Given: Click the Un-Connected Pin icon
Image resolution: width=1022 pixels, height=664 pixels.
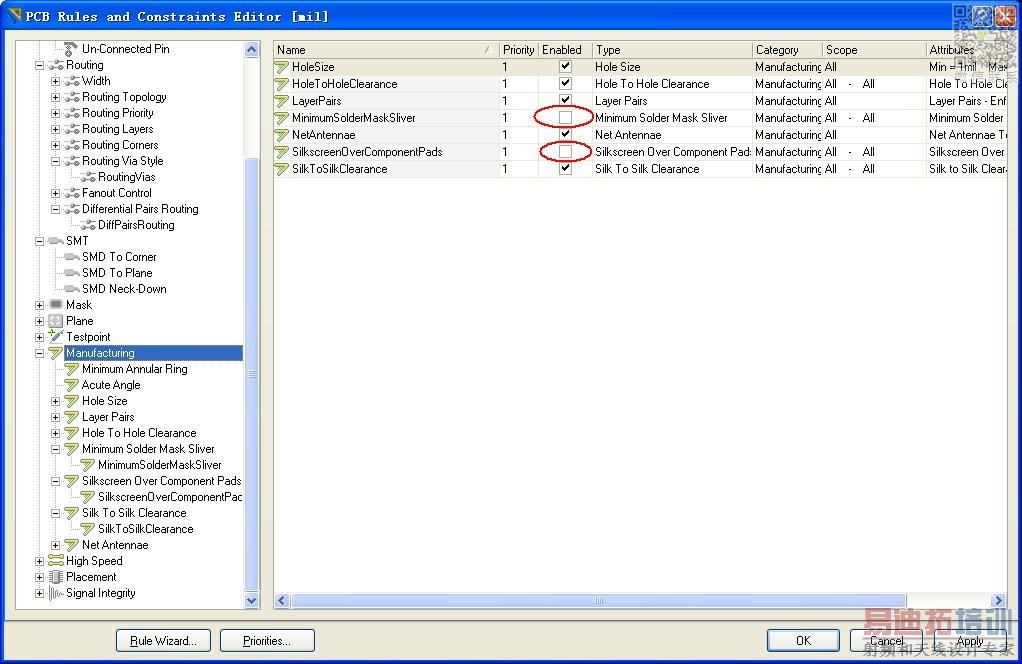Looking at the screenshot, I should [72, 49].
